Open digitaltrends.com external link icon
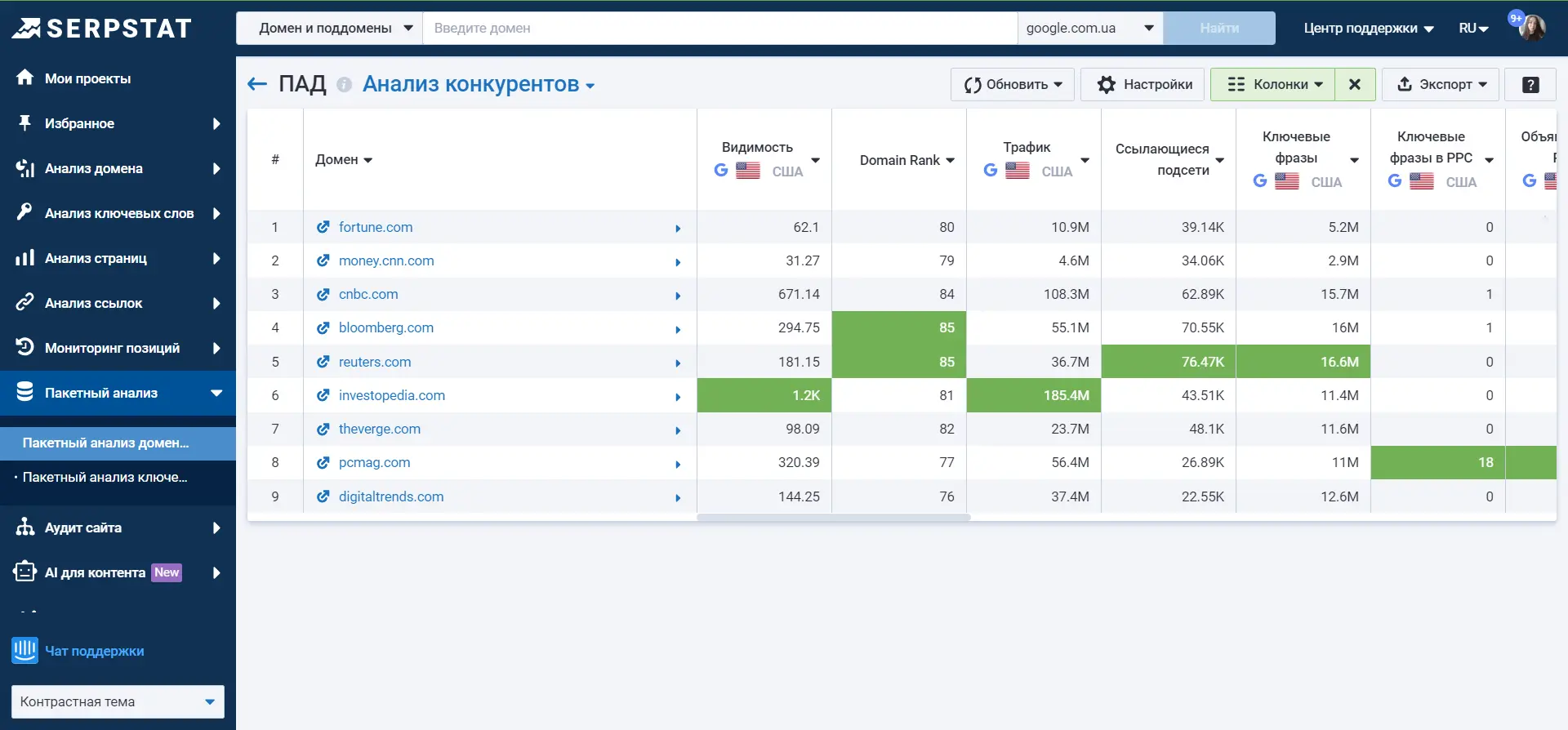Viewport: 1568px width, 730px height. pyautogui.click(x=323, y=496)
